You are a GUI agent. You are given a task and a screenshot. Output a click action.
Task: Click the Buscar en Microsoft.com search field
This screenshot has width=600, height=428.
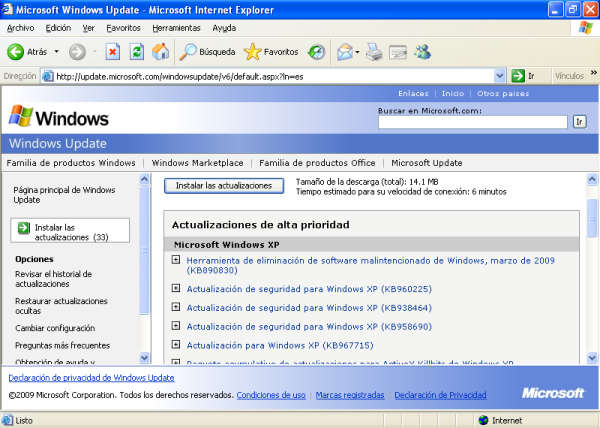(x=472, y=122)
